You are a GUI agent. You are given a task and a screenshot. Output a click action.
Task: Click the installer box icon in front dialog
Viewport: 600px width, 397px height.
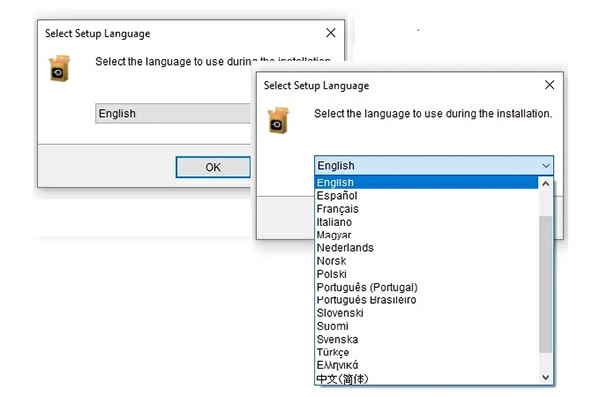278,121
